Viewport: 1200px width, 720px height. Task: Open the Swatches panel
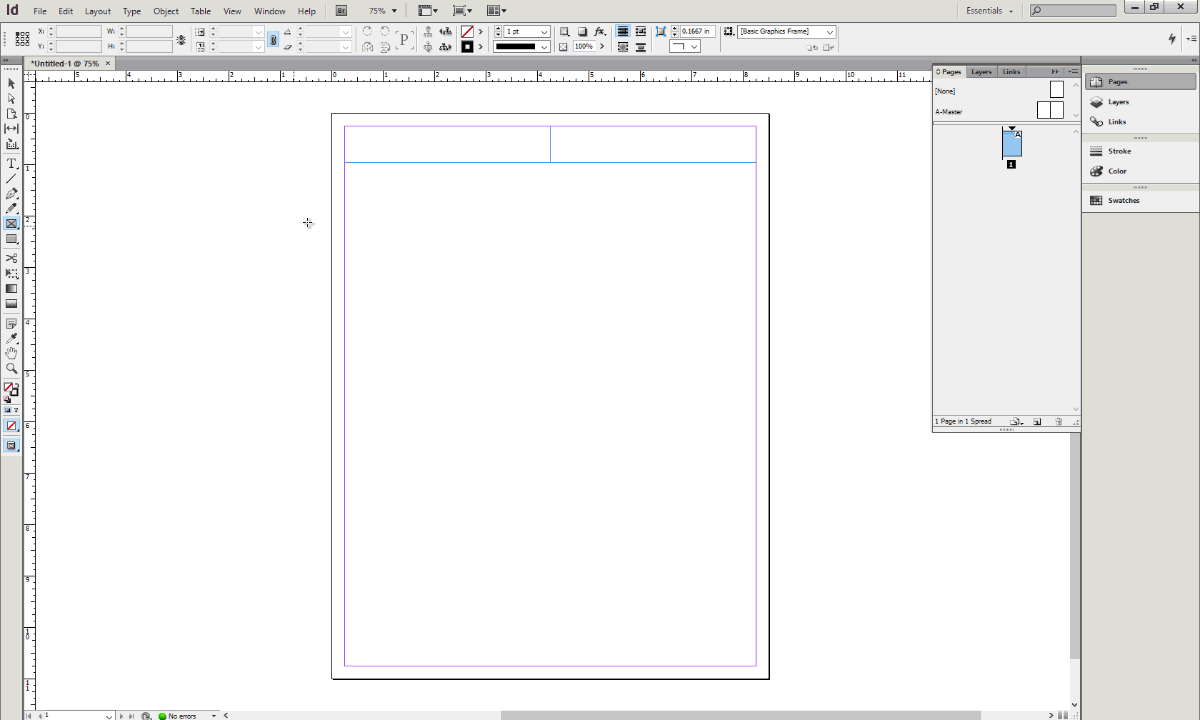(1120, 200)
